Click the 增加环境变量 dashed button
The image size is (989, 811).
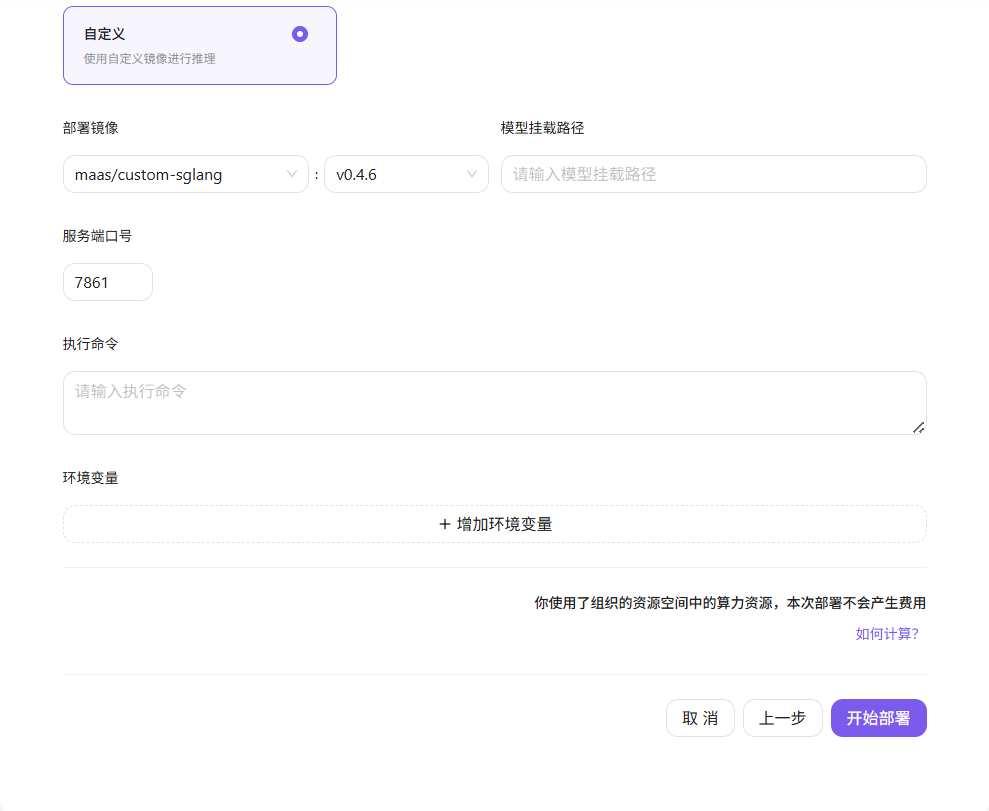[x=494, y=523]
